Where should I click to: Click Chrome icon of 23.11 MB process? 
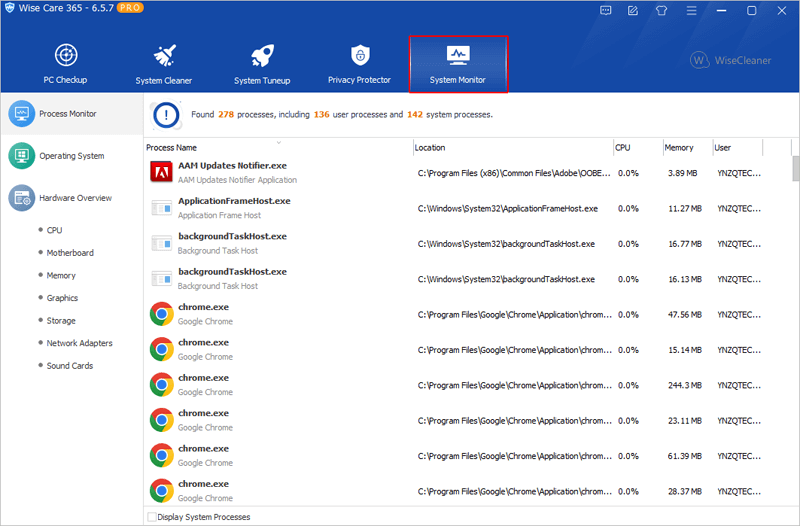coord(161,420)
